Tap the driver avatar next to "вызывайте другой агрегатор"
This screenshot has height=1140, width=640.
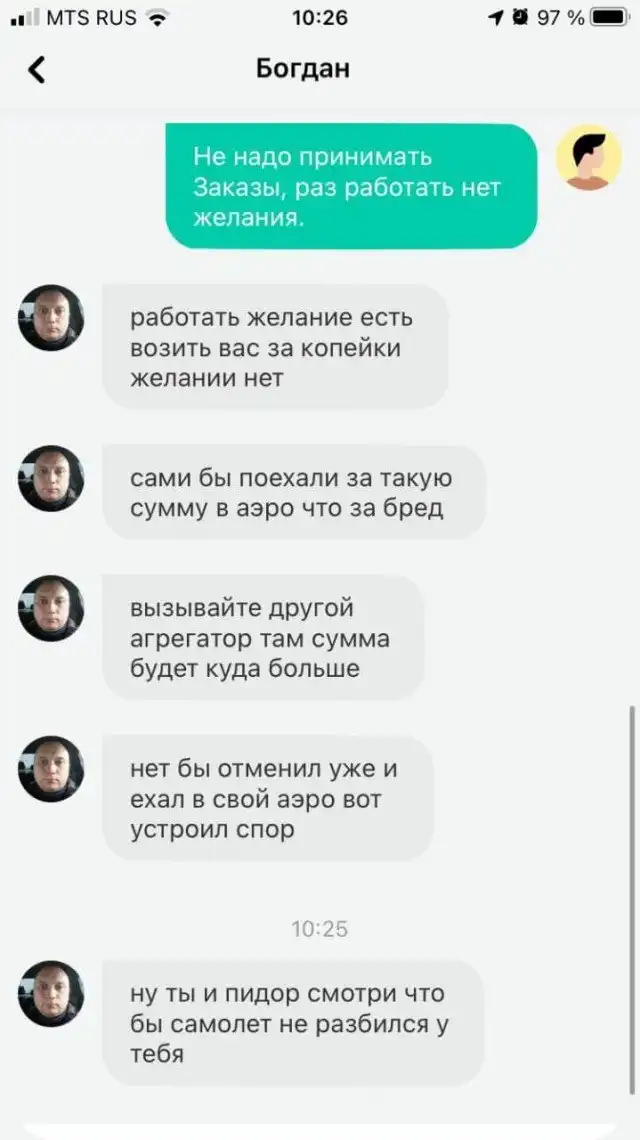click(x=51, y=608)
